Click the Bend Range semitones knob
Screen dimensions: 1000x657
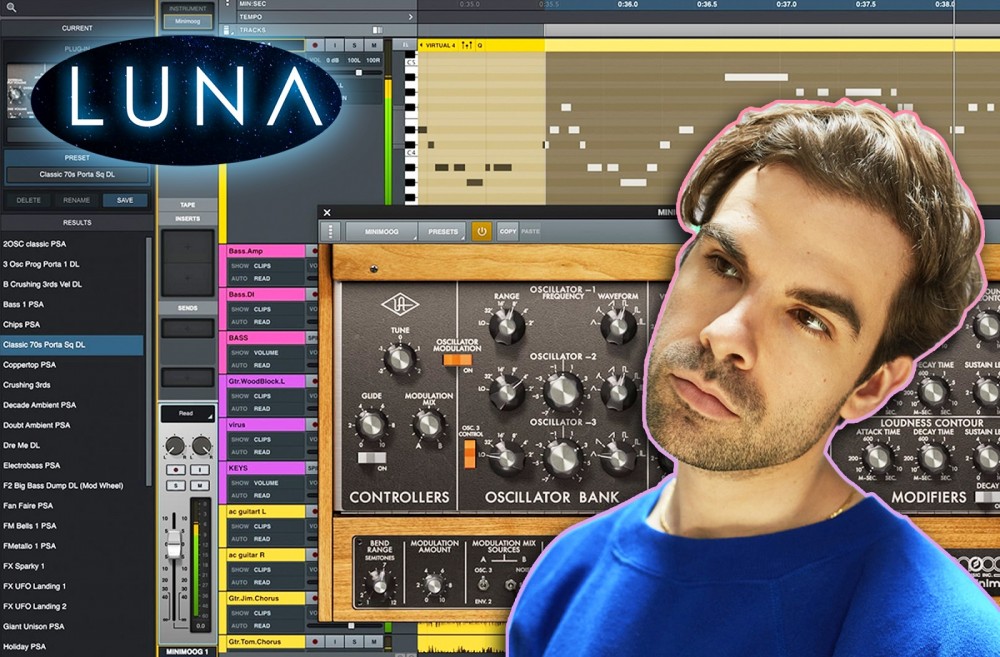(379, 582)
